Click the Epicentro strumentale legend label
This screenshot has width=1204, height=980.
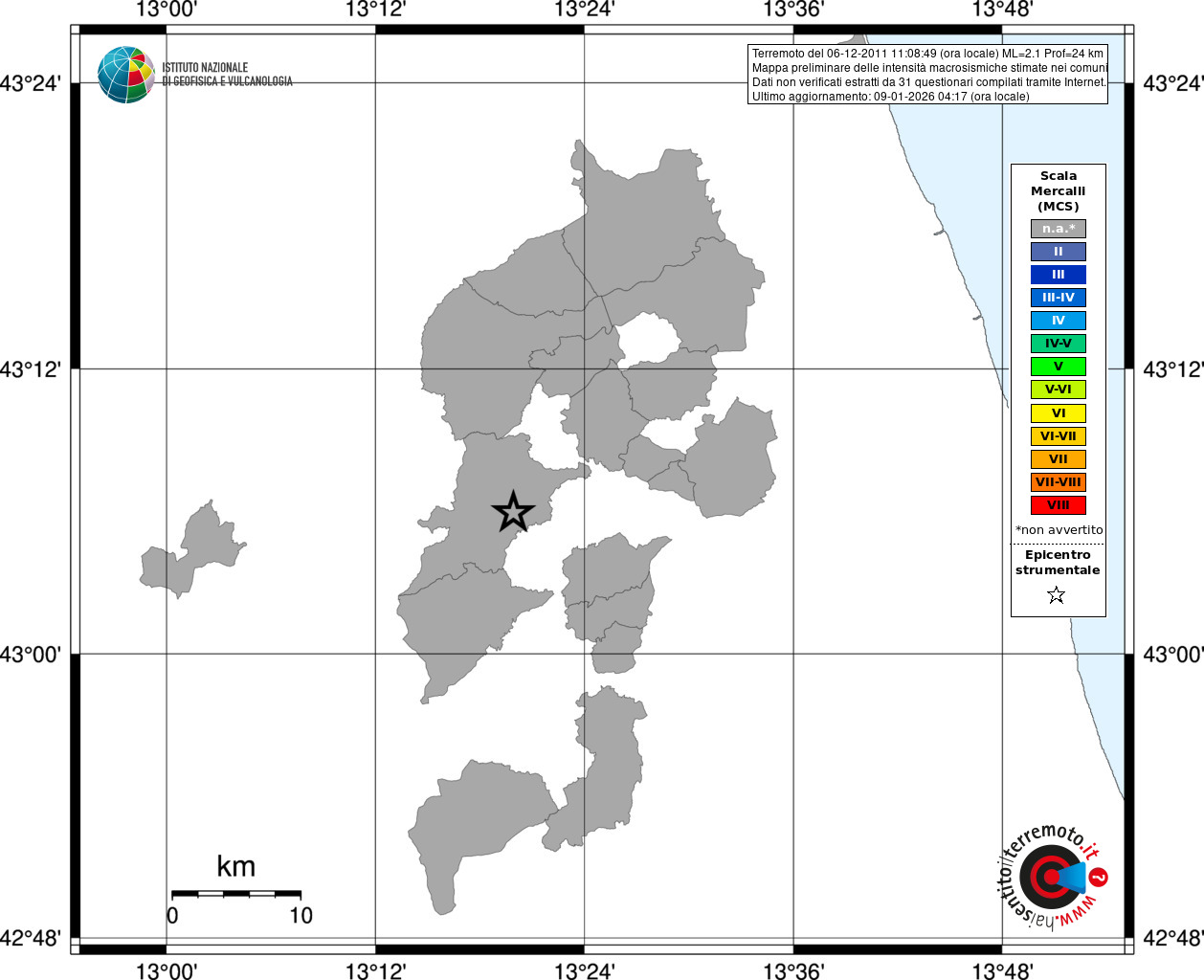click(1058, 563)
